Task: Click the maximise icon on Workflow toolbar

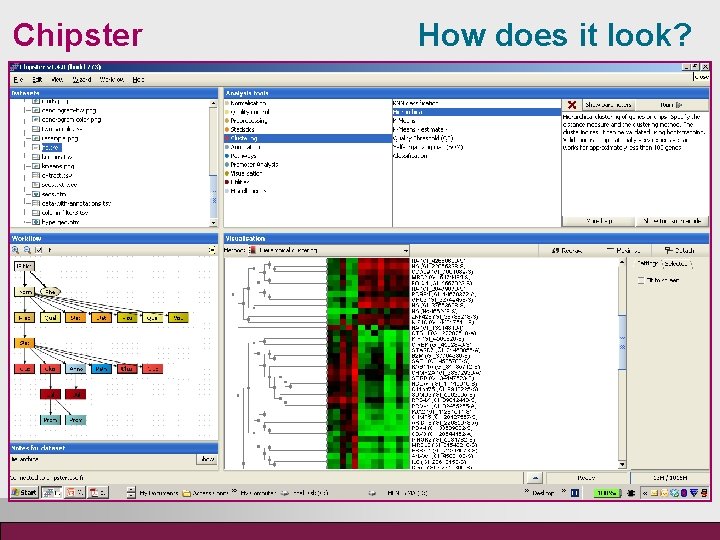Action: pos(212,250)
